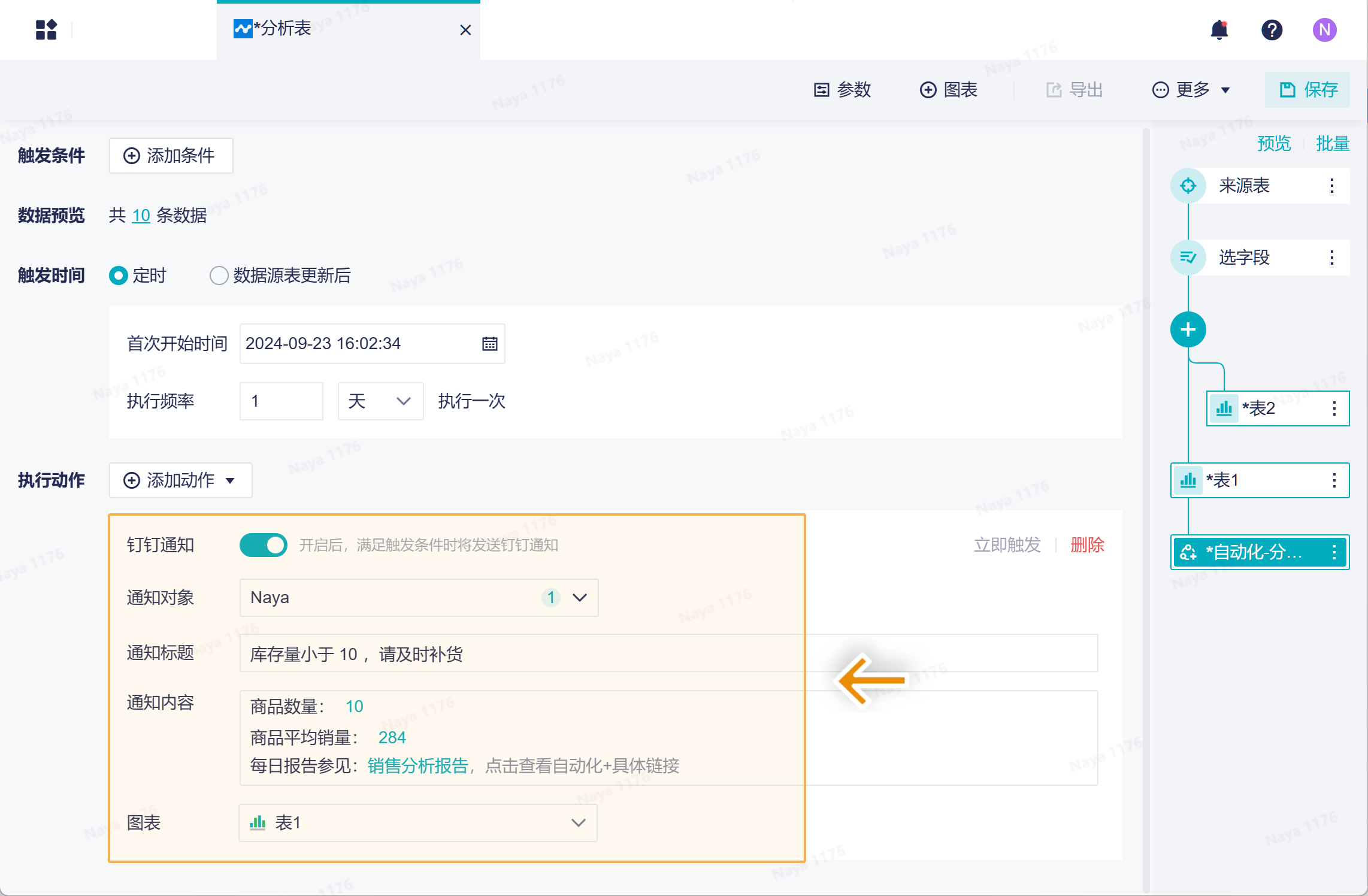
Task: Open three-dot menu of *表2 node
Action: [1334, 408]
